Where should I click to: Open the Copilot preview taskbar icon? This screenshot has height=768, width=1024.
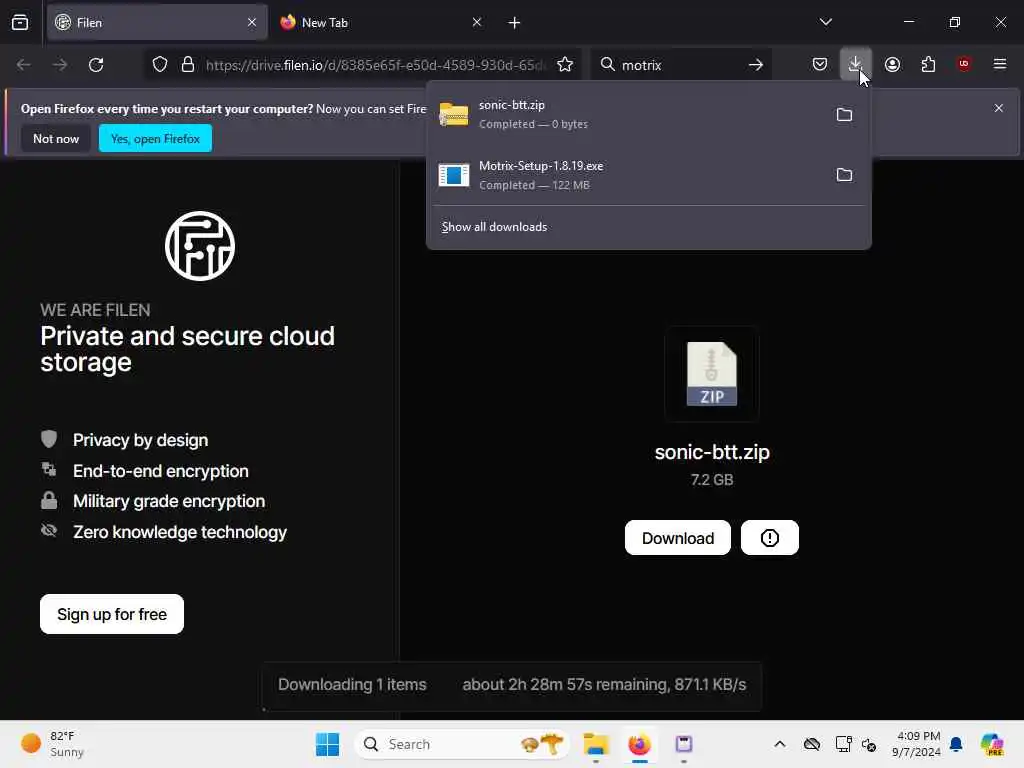tap(992, 744)
